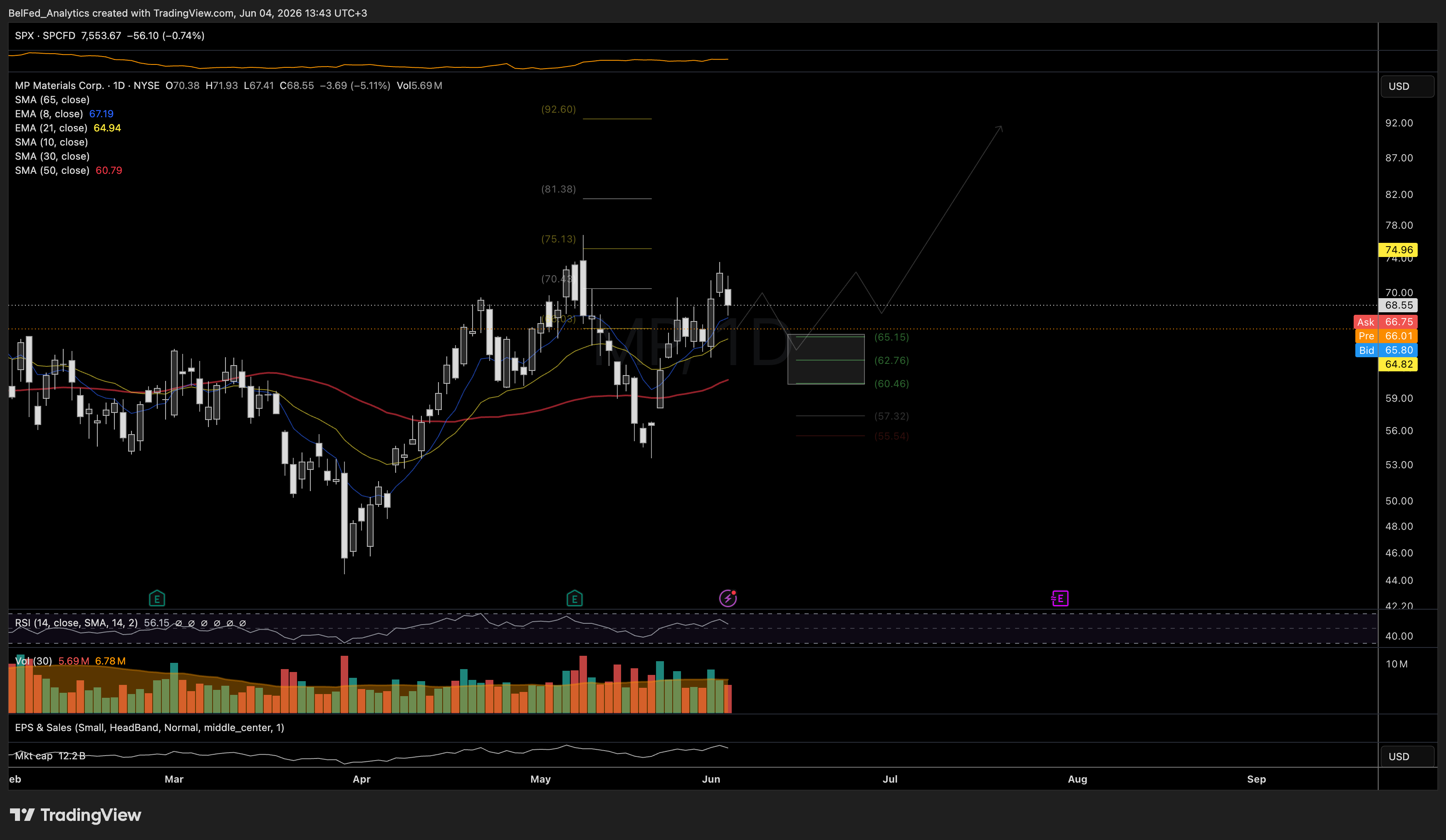Screen dimensions: 1446x840
Task: Click the (60.46) support level label
Action: pyautogui.click(x=892, y=383)
